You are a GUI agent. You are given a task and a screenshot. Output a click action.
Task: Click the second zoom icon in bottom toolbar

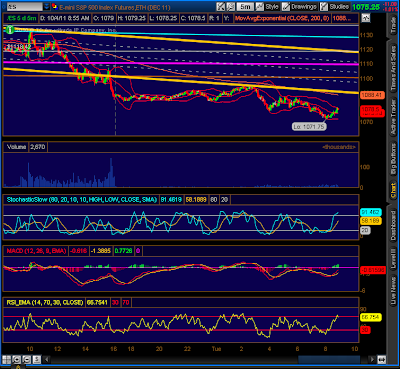[26, 359]
